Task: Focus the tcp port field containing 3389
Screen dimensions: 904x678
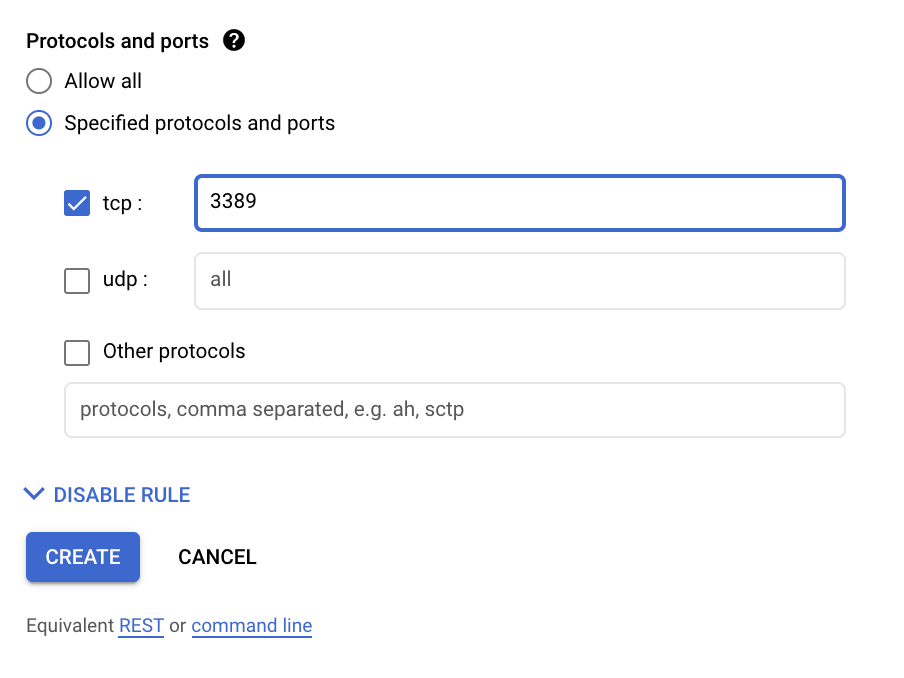Action: [520, 203]
